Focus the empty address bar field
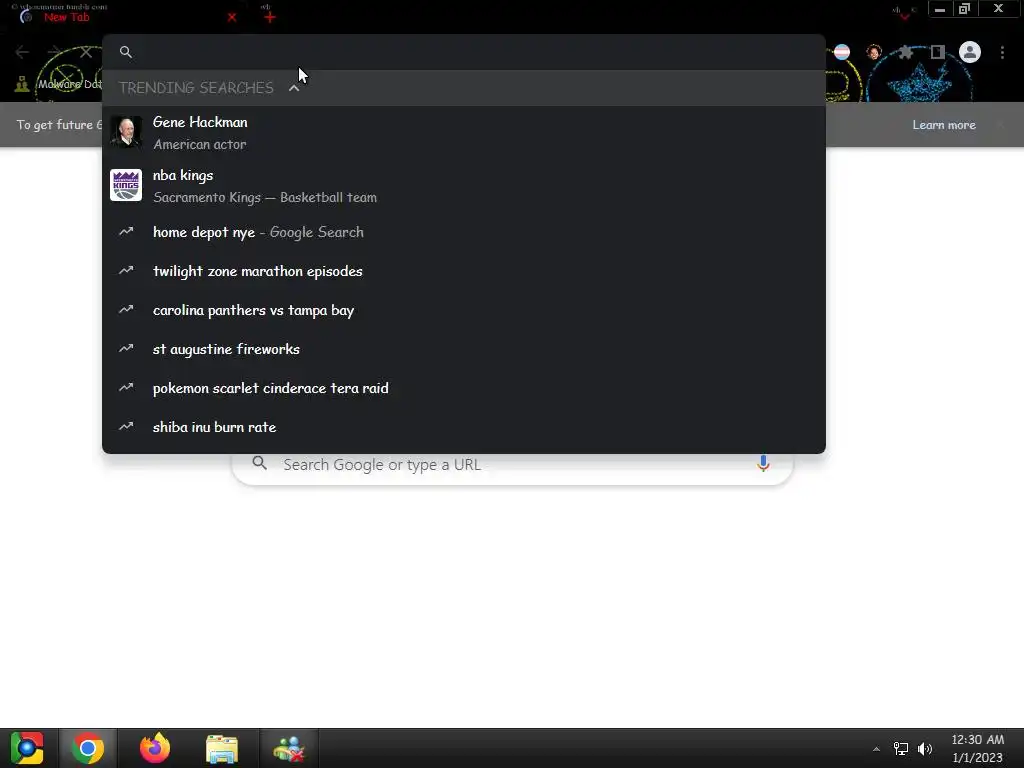The height and width of the screenshot is (768, 1024). (x=464, y=52)
